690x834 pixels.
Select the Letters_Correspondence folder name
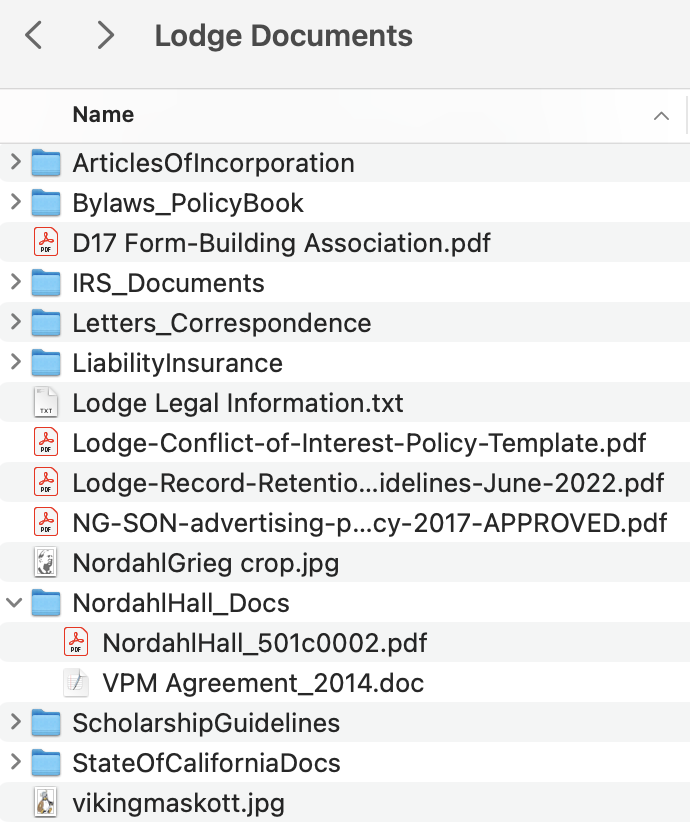coord(222,323)
